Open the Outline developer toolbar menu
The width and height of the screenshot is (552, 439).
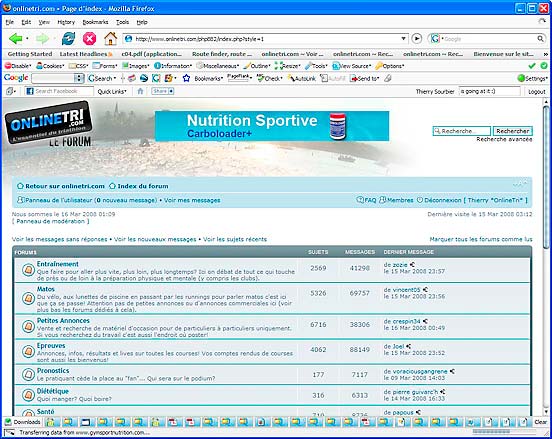click(257, 66)
